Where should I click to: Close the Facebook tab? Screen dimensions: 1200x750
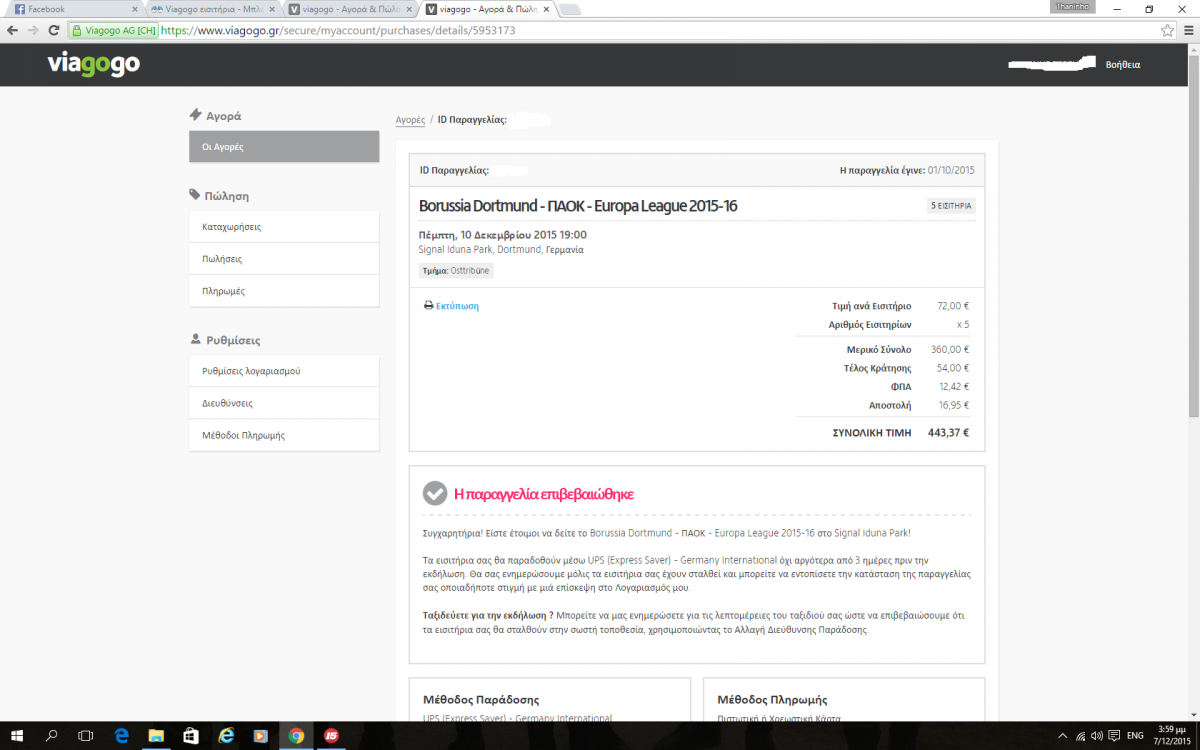pos(135,9)
